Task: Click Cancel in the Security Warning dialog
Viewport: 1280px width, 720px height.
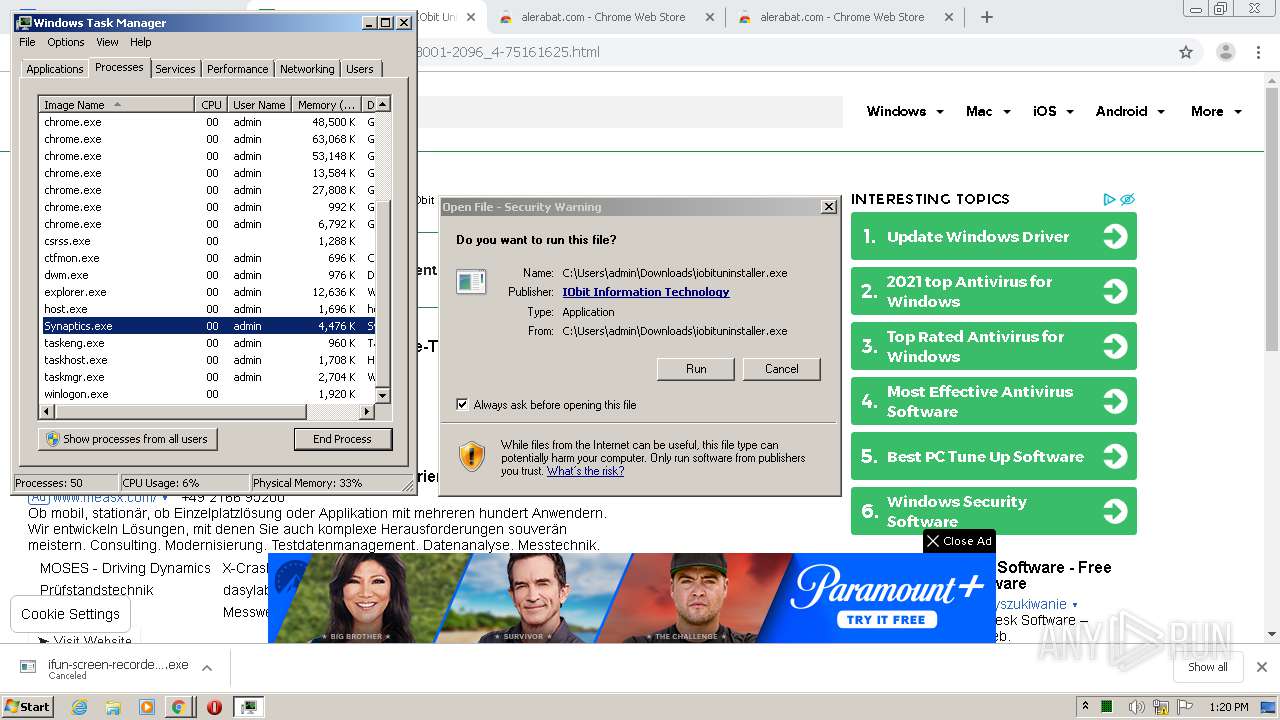Action: [x=781, y=369]
